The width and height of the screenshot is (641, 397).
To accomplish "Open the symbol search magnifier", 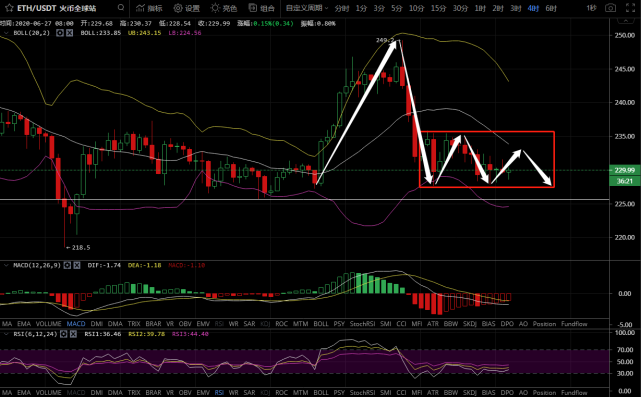I will click(x=121, y=7).
